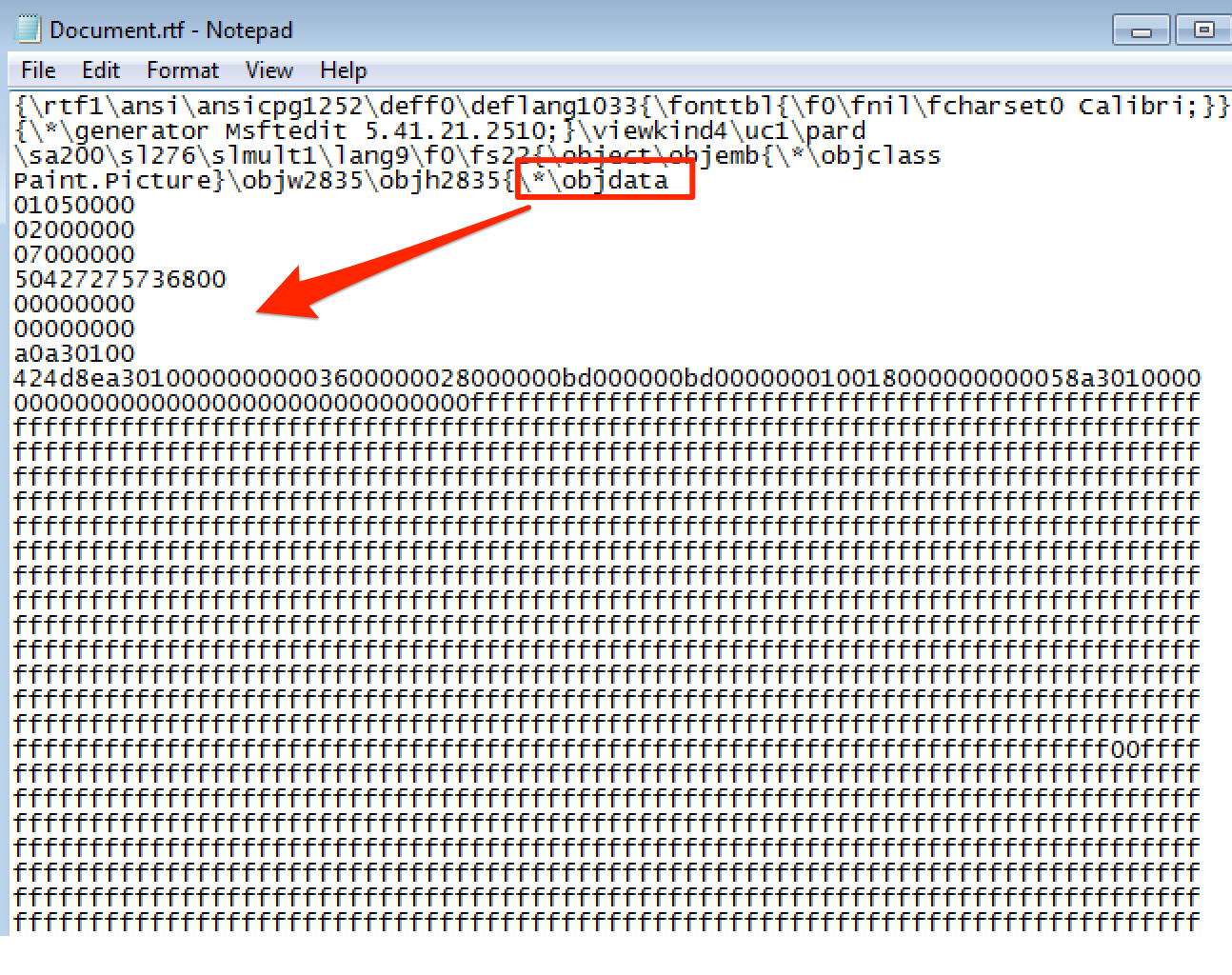Image resolution: width=1232 pixels, height=975 pixels.
Task: Click the '00' bytes in the ff hex rows
Action: [1125, 750]
